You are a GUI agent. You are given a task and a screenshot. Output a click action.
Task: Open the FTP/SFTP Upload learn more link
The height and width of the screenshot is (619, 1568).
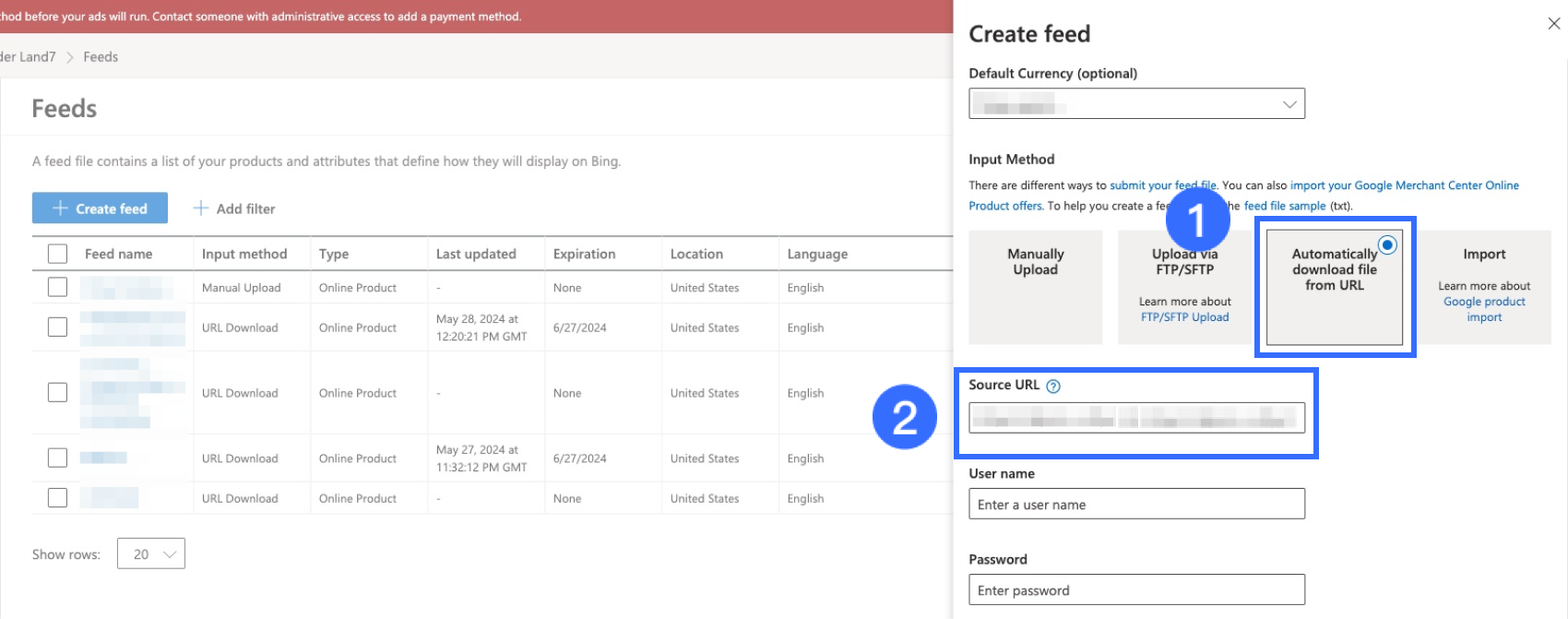pos(1184,317)
